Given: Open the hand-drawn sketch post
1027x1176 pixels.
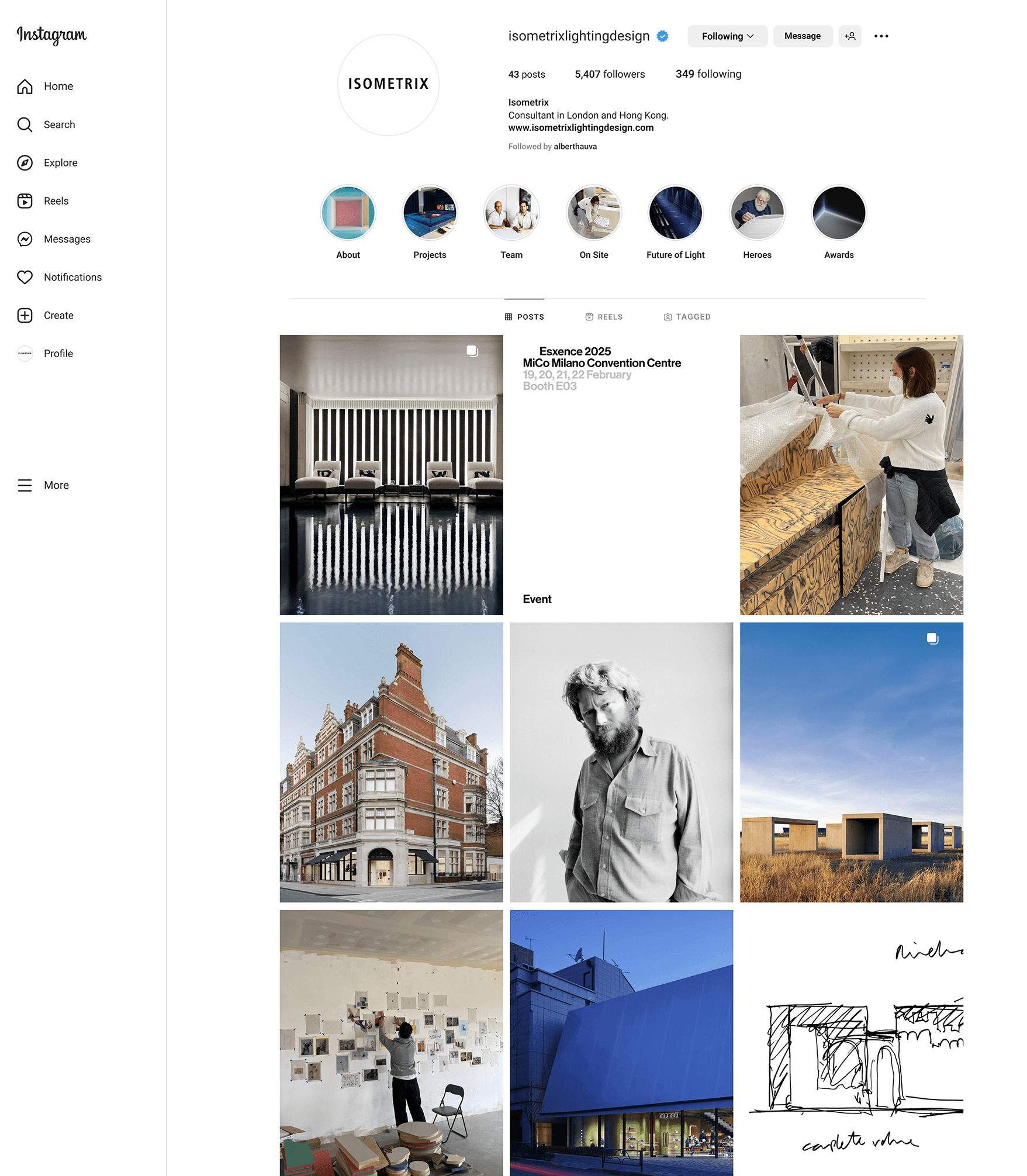Looking at the screenshot, I should pyautogui.click(x=852, y=1043).
